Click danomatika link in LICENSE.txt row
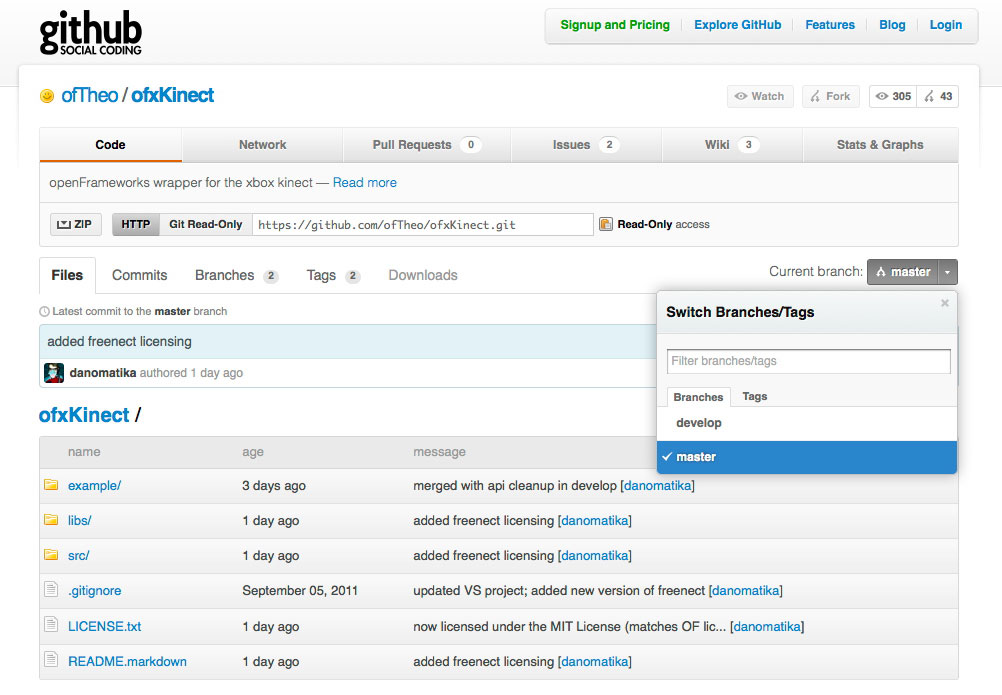The width and height of the screenshot is (1002, 695). click(x=767, y=627)
